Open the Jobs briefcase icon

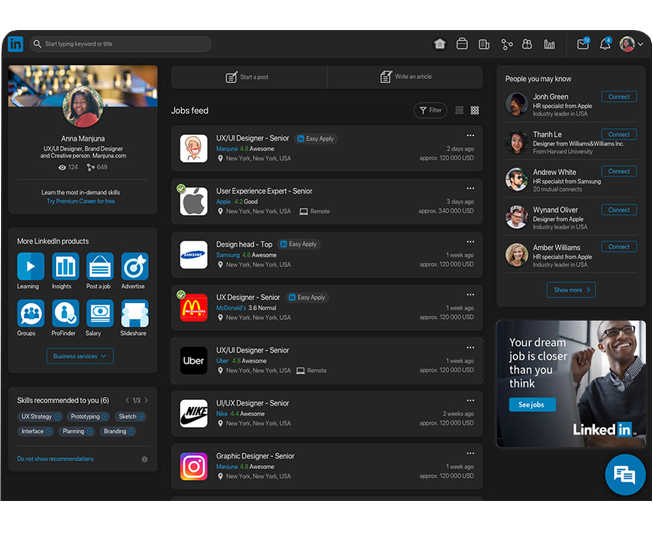tap(462, 44)
